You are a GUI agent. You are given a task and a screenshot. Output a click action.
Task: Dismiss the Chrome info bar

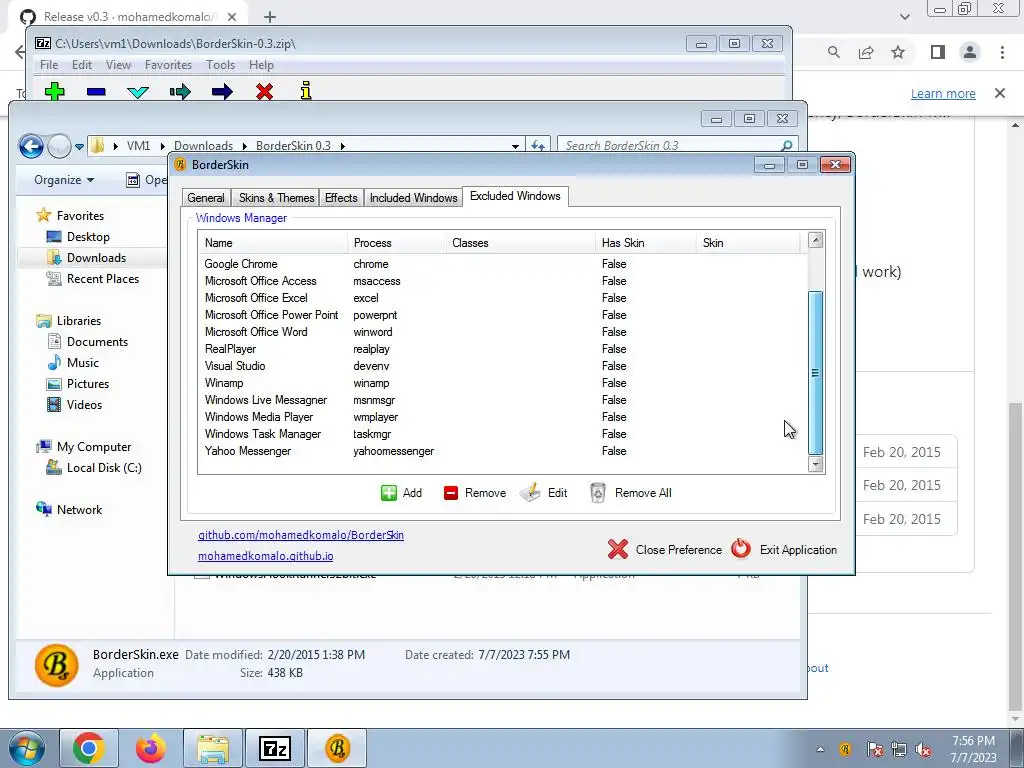[1000, 93]
